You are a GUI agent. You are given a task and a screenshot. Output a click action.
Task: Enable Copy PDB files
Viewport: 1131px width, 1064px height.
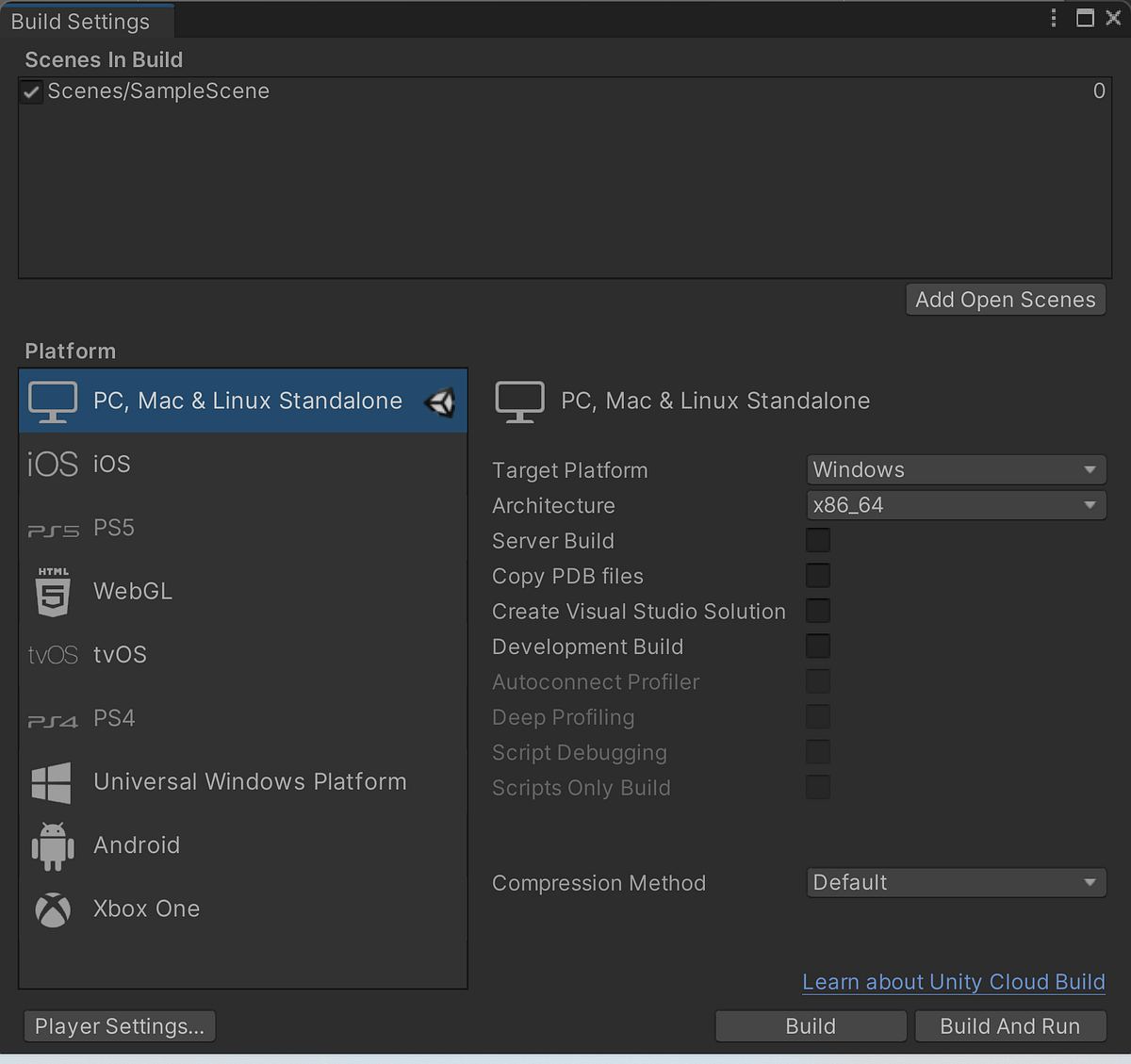(818, 575)
